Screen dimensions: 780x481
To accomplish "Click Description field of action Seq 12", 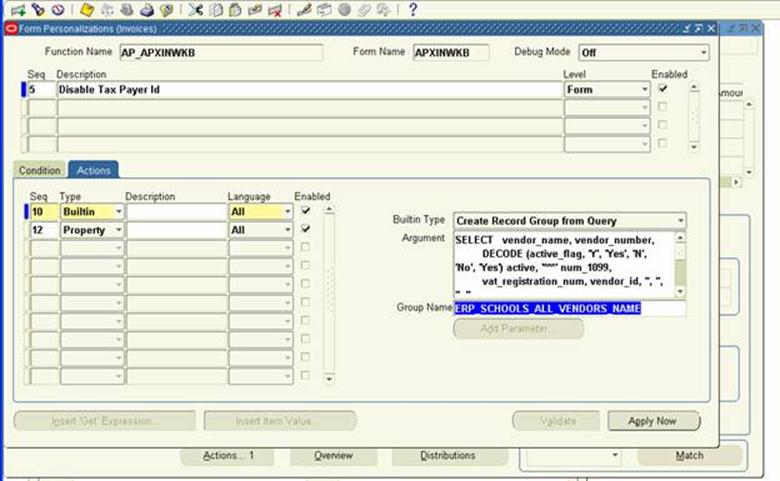I will click(176, 230).
